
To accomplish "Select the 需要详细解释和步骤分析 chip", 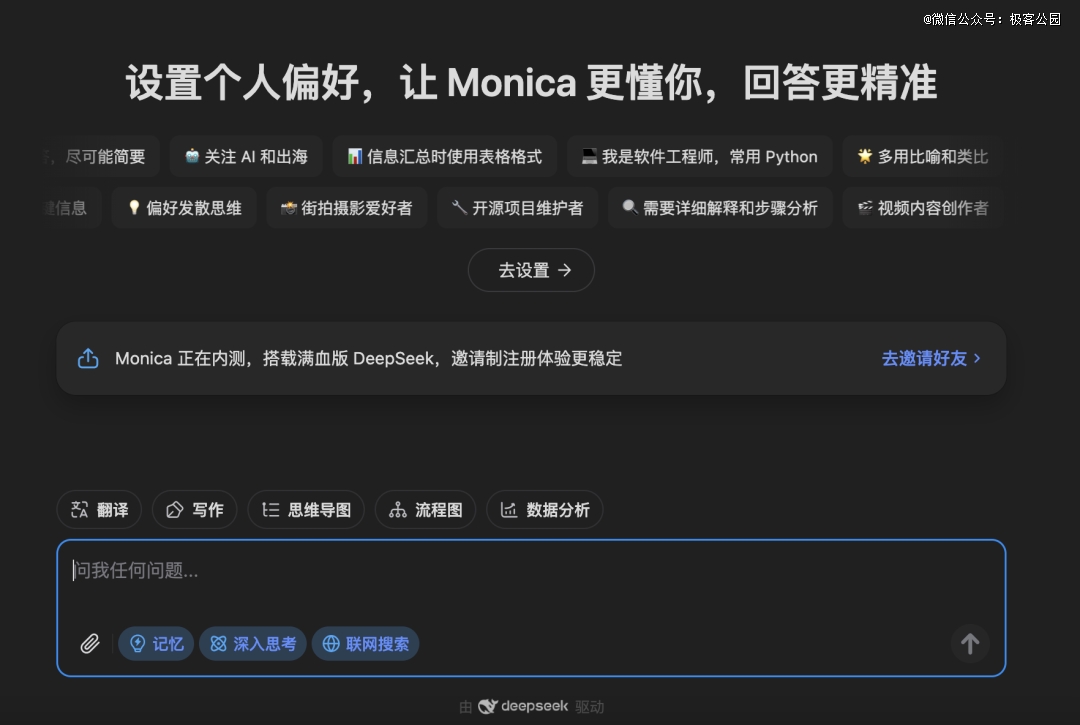I will coord(720,208).
